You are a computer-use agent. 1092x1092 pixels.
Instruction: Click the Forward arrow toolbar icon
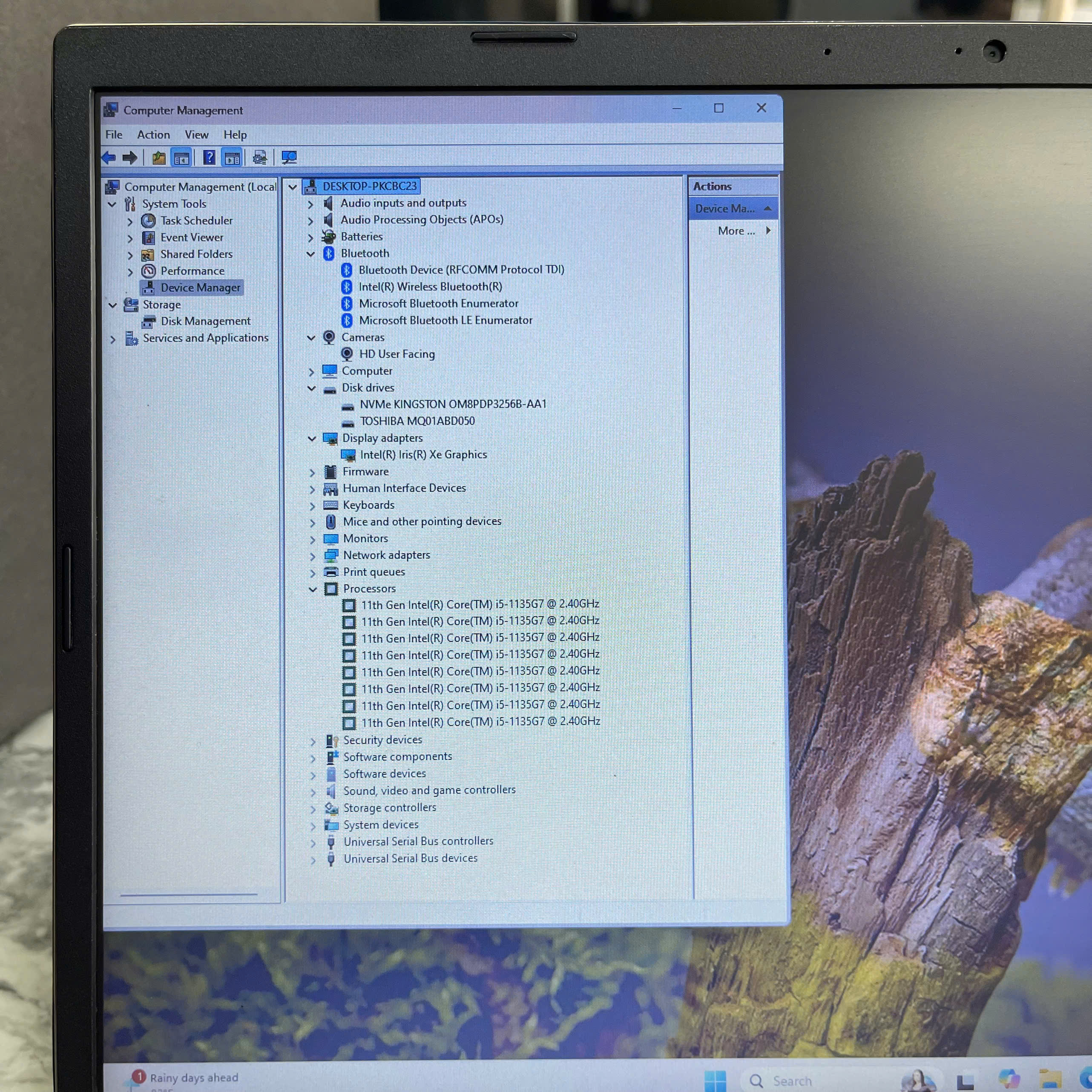click(130, 158)
